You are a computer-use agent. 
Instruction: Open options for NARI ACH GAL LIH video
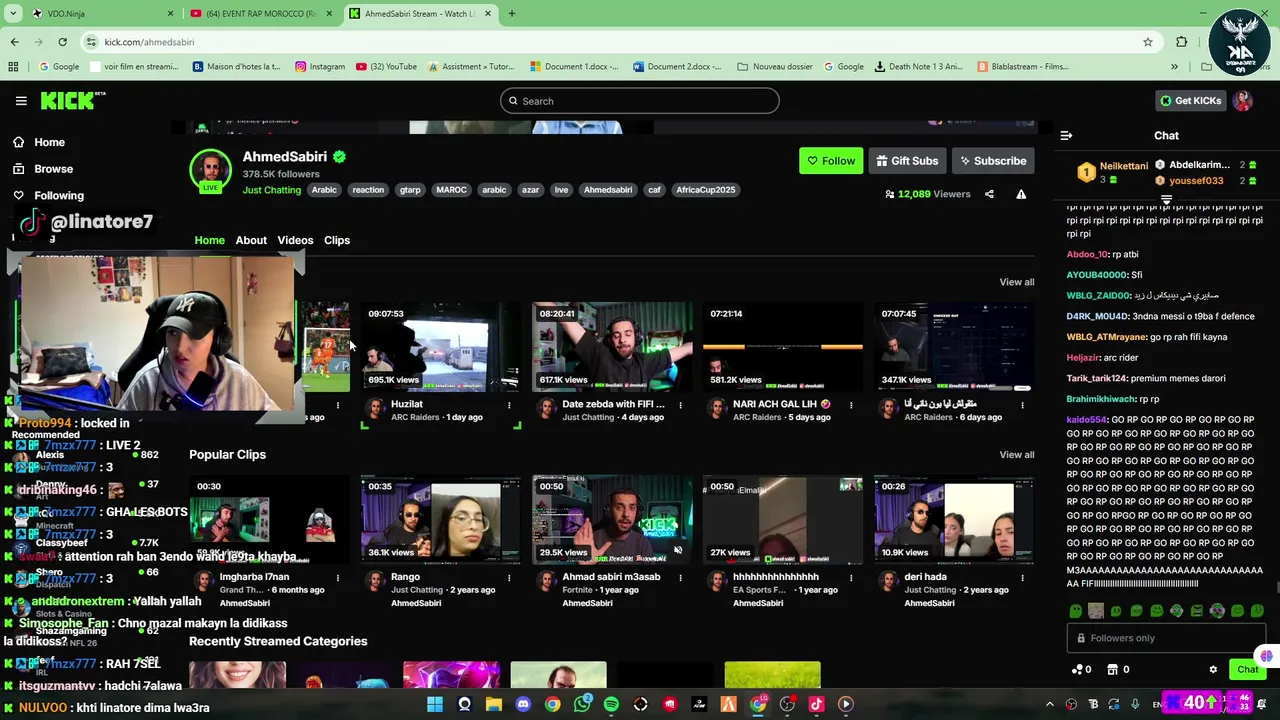851,405
